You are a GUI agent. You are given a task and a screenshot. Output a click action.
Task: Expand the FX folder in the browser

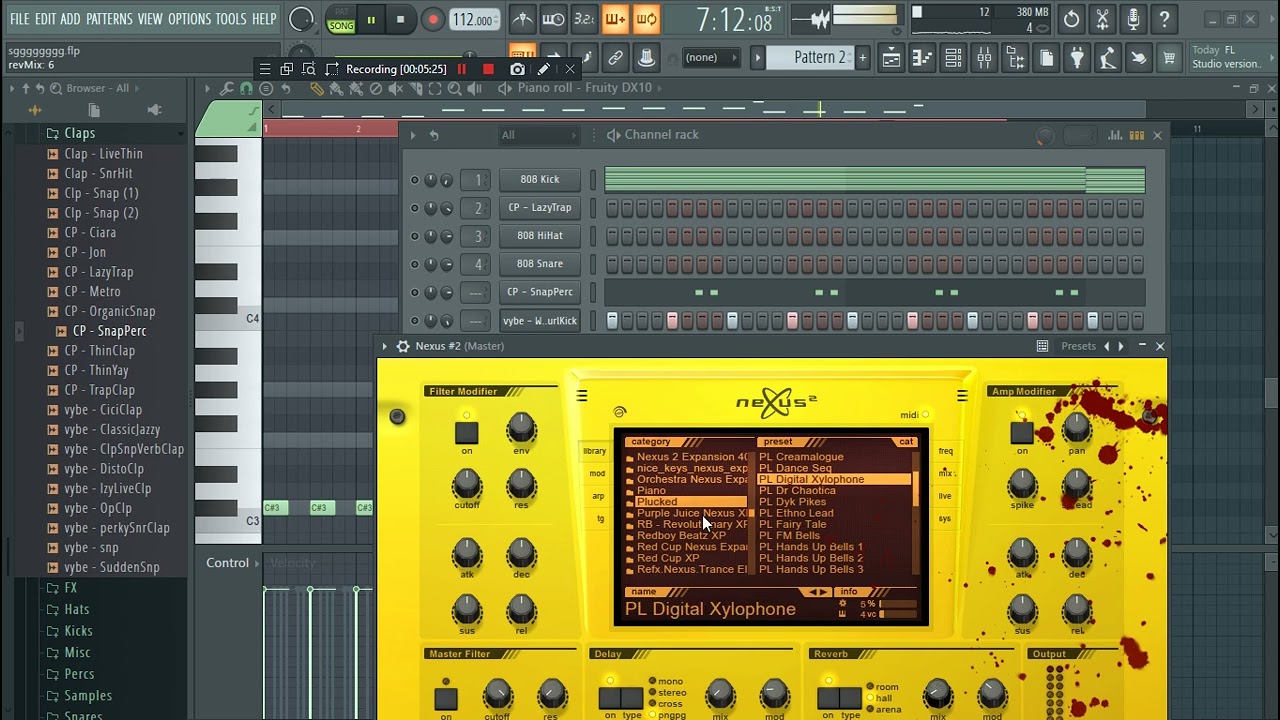[70, 588]
